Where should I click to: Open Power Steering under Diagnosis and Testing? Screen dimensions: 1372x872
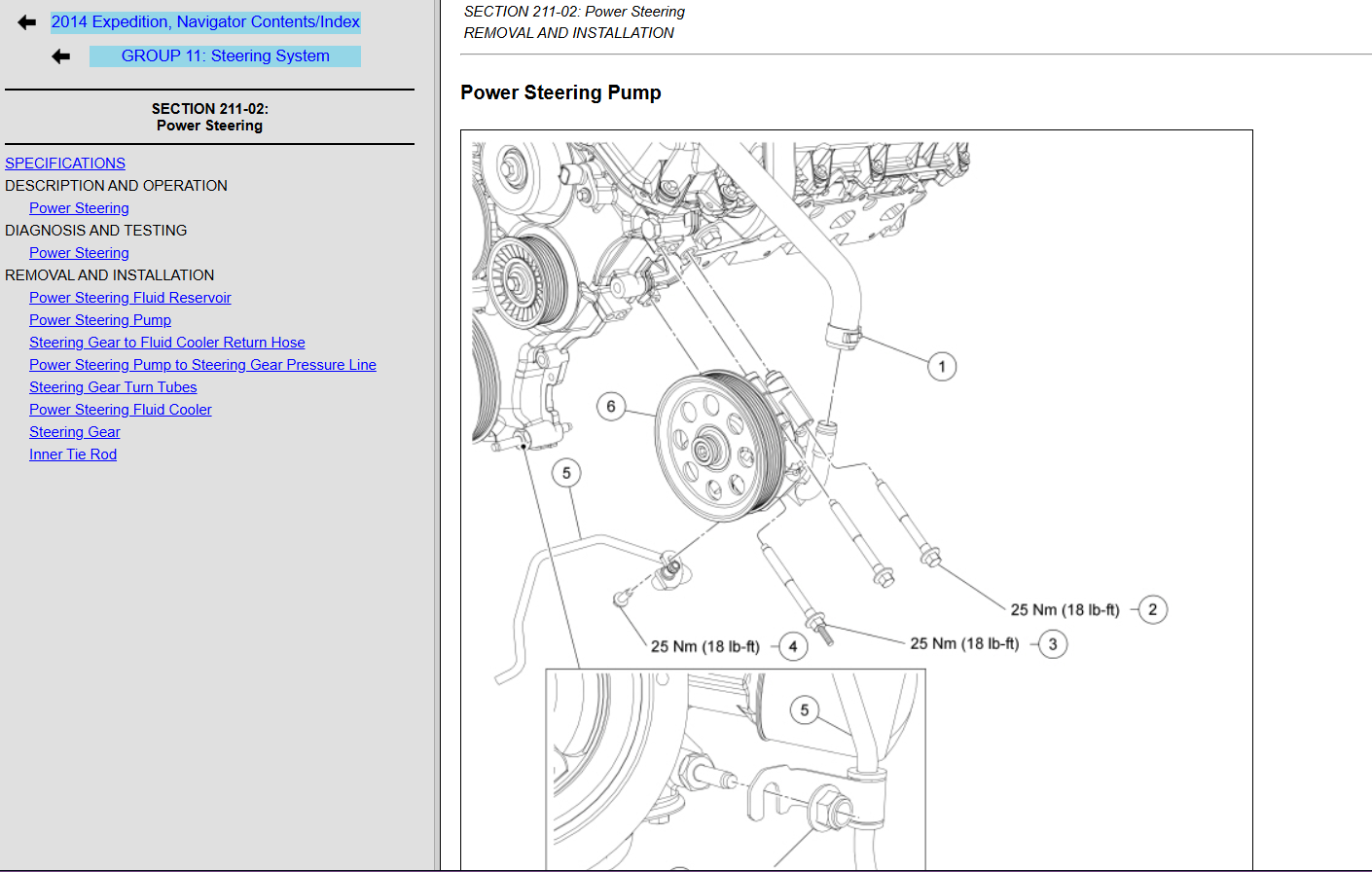pos(79,253)
